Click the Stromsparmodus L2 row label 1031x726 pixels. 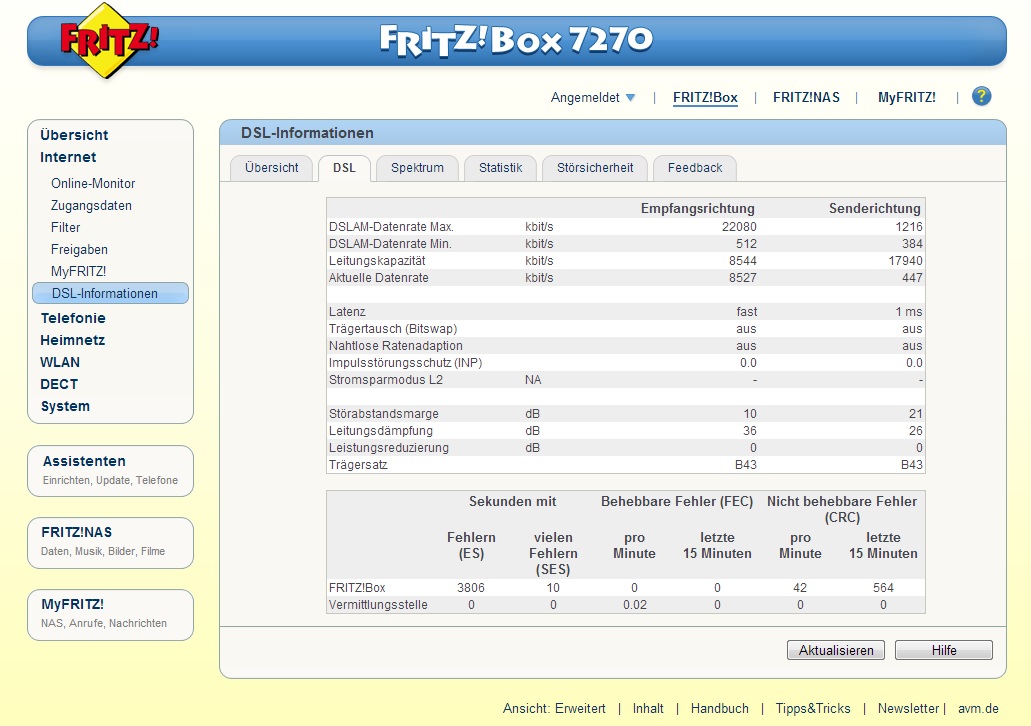[385, 380]
